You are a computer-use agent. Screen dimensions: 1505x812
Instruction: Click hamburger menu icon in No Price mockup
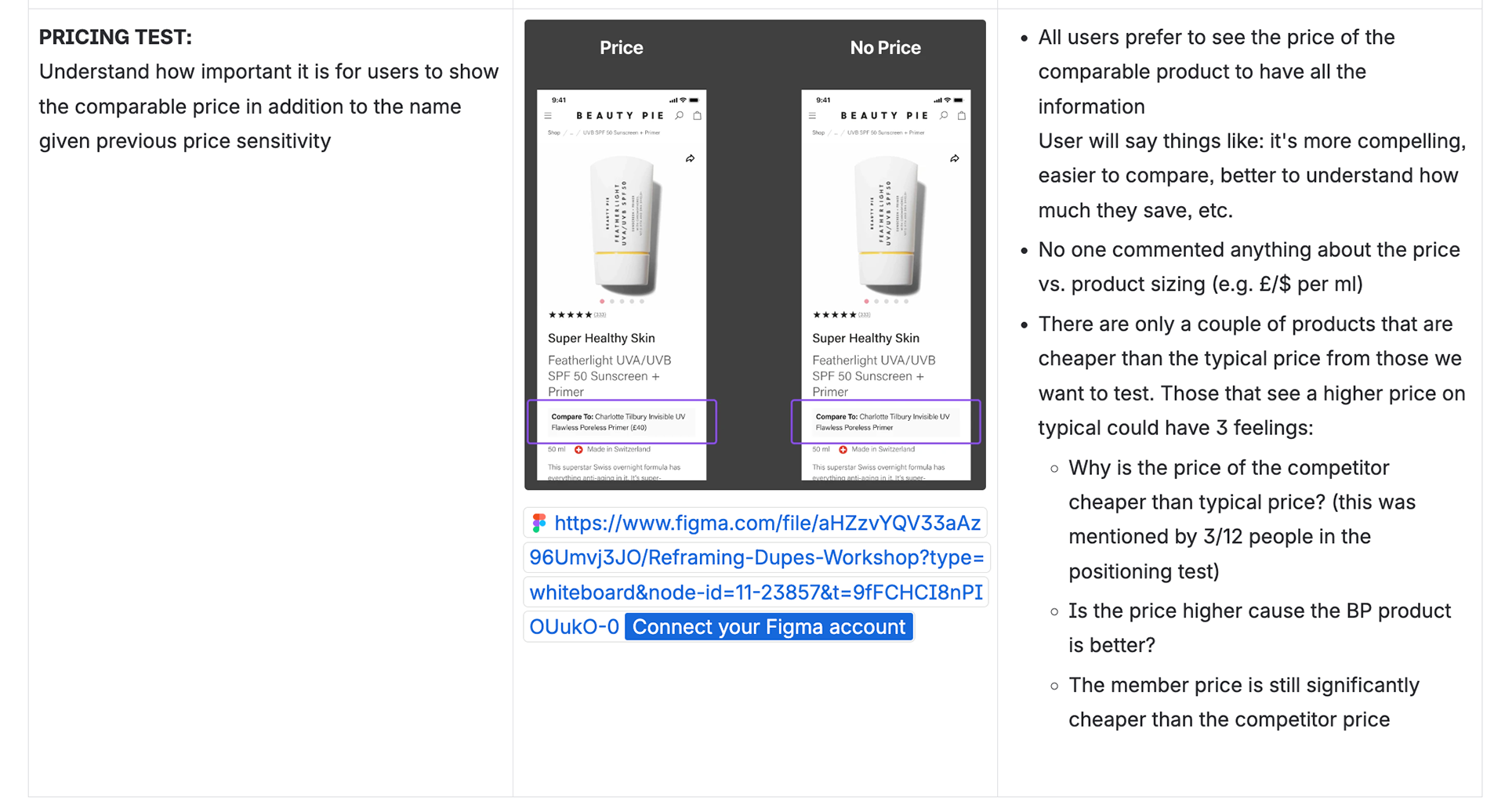pyautogui.click(x=812, y=116)
